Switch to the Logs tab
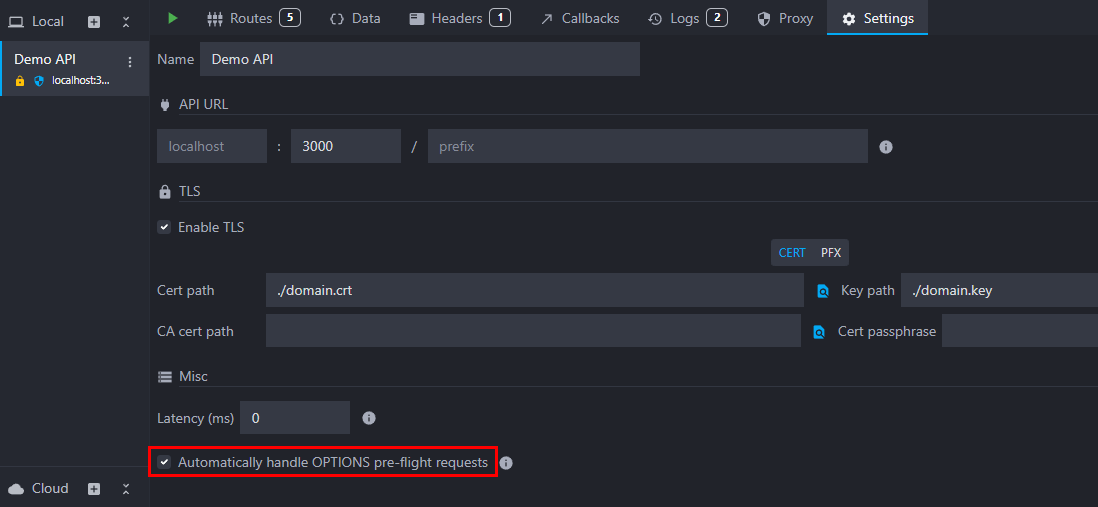 (687, 18)
